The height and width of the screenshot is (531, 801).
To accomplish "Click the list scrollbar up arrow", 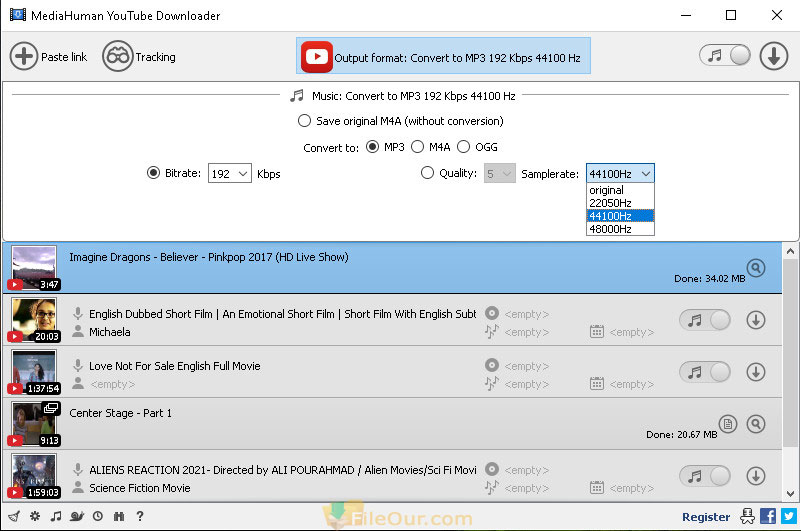I will 790,251.
